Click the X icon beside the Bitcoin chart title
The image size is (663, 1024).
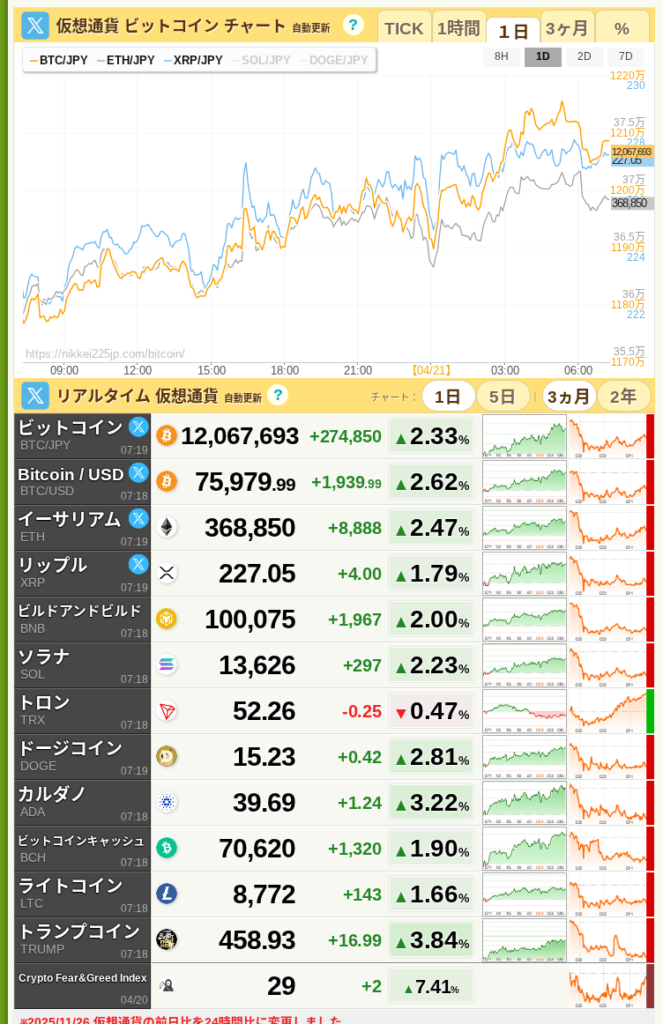click(x=35, y=26)
